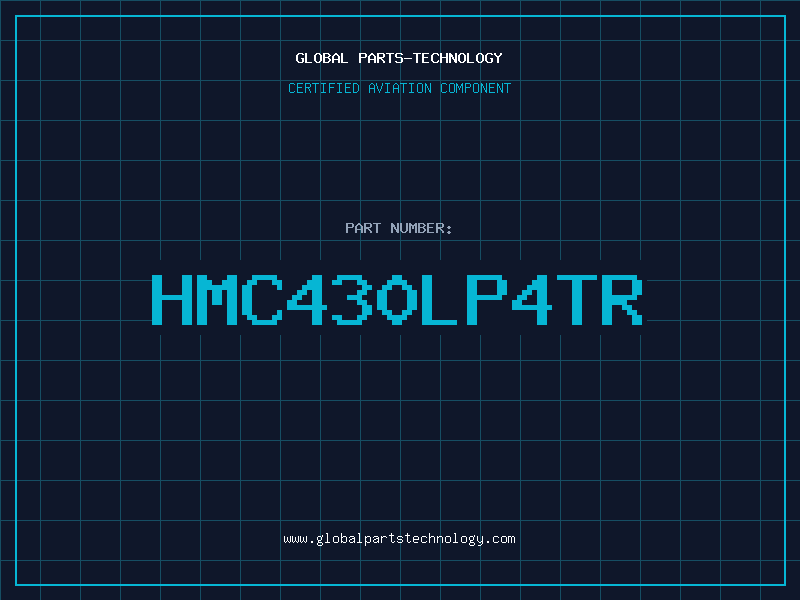The height and width of the screenshot is (600, 800).
Task: Click the PART NUMBER: label
Action: pyautogui.click(x=399, y=228)
